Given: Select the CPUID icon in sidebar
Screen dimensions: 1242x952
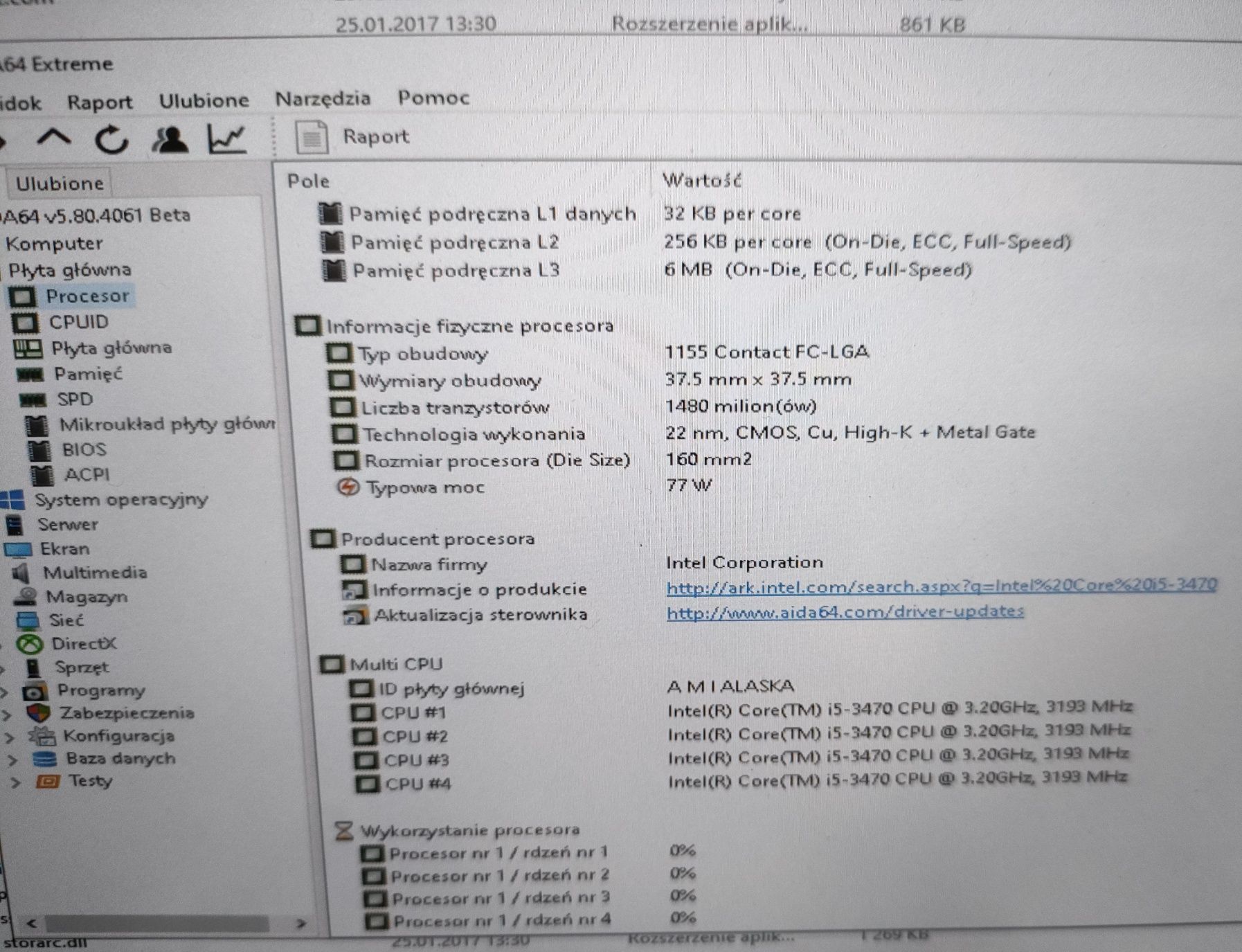Looking at the screenshot, I should [26, 323].
